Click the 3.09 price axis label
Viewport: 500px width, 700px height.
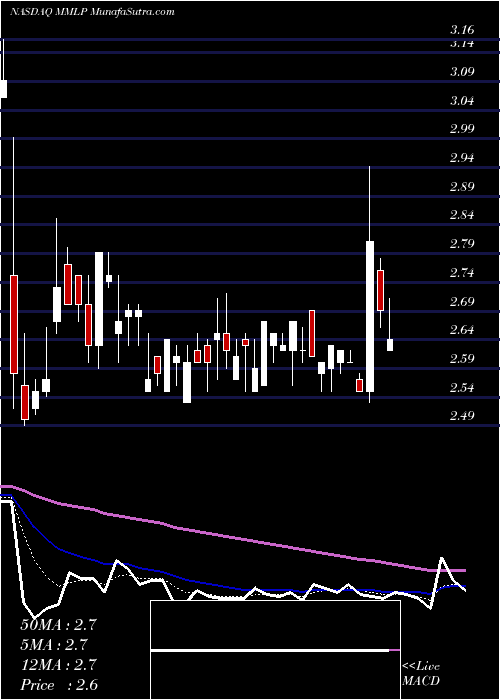point(462,71)
